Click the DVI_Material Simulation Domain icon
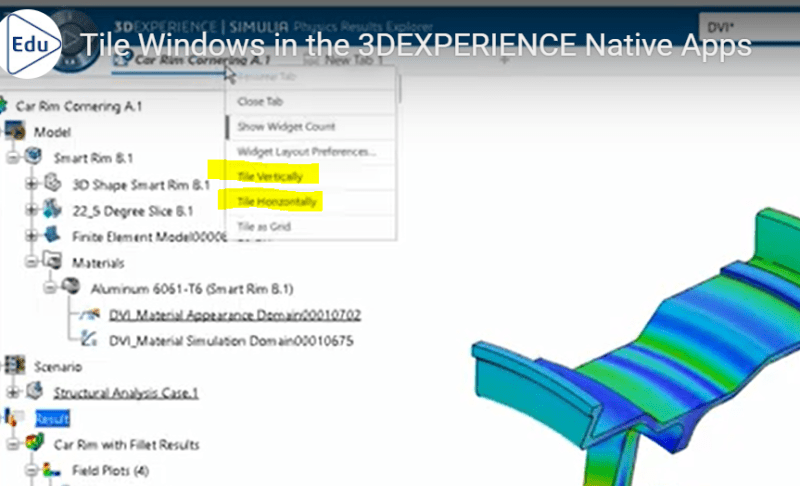 tap(89, 339)
